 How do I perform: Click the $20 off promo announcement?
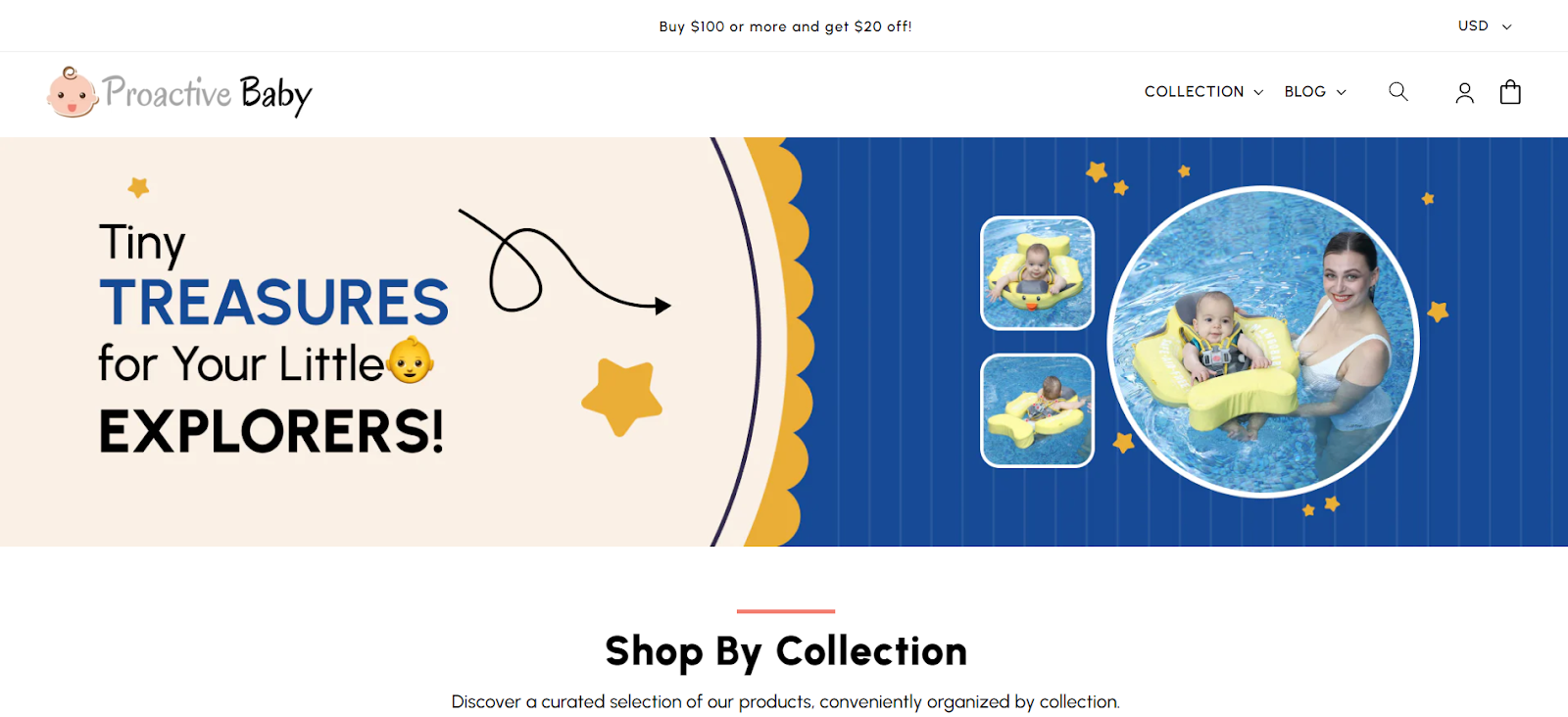(785, 26)
